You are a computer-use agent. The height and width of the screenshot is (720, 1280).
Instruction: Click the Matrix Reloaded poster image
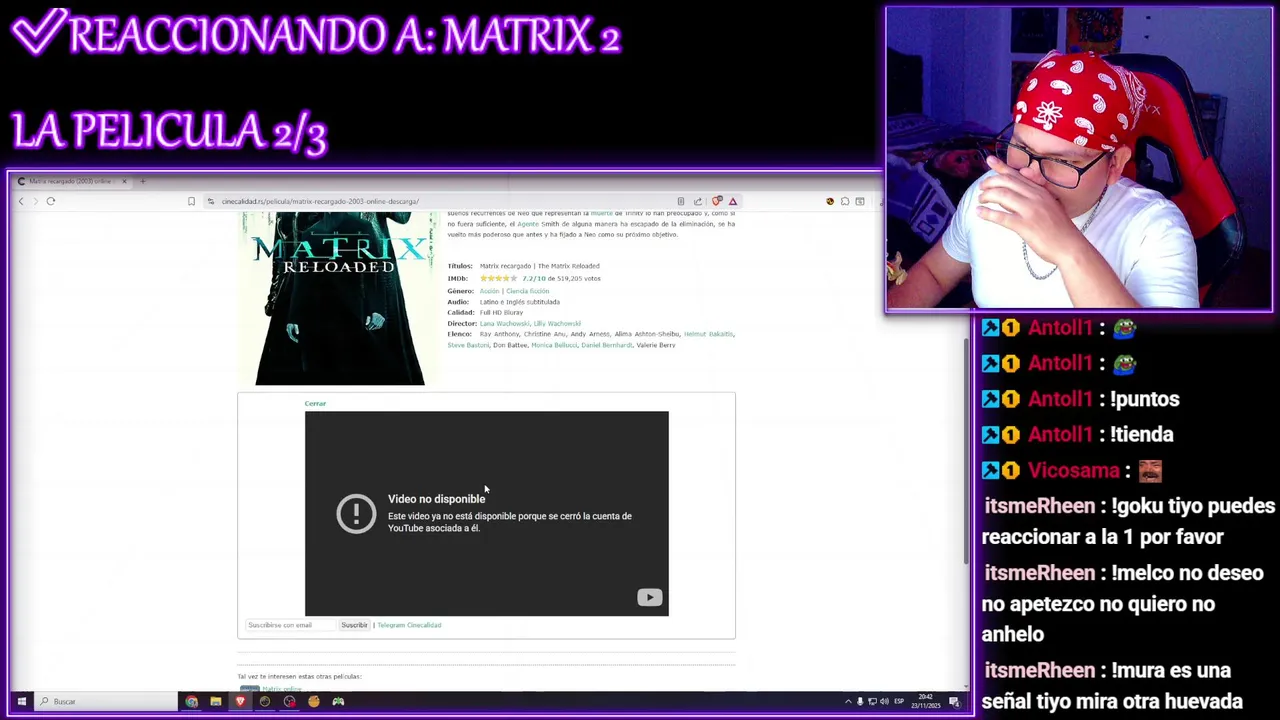(340, 298)
